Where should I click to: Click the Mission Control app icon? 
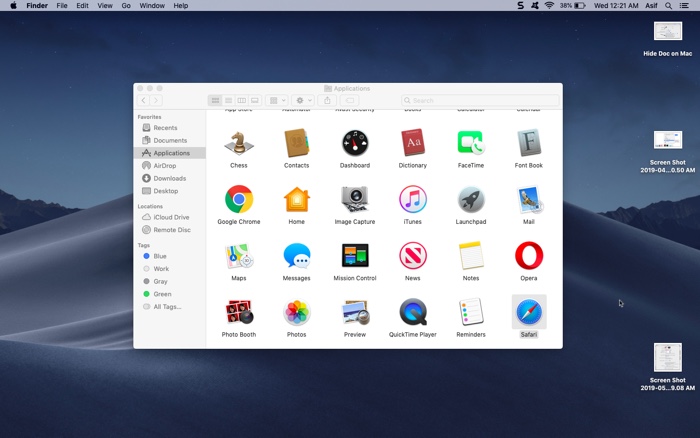(x=355, y=255)
